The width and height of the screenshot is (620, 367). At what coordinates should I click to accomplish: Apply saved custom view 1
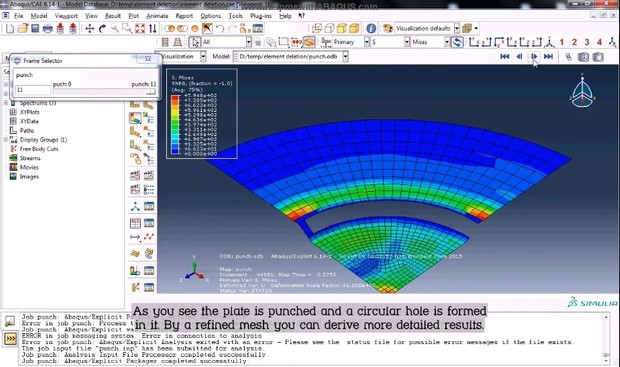coord(562,42)
